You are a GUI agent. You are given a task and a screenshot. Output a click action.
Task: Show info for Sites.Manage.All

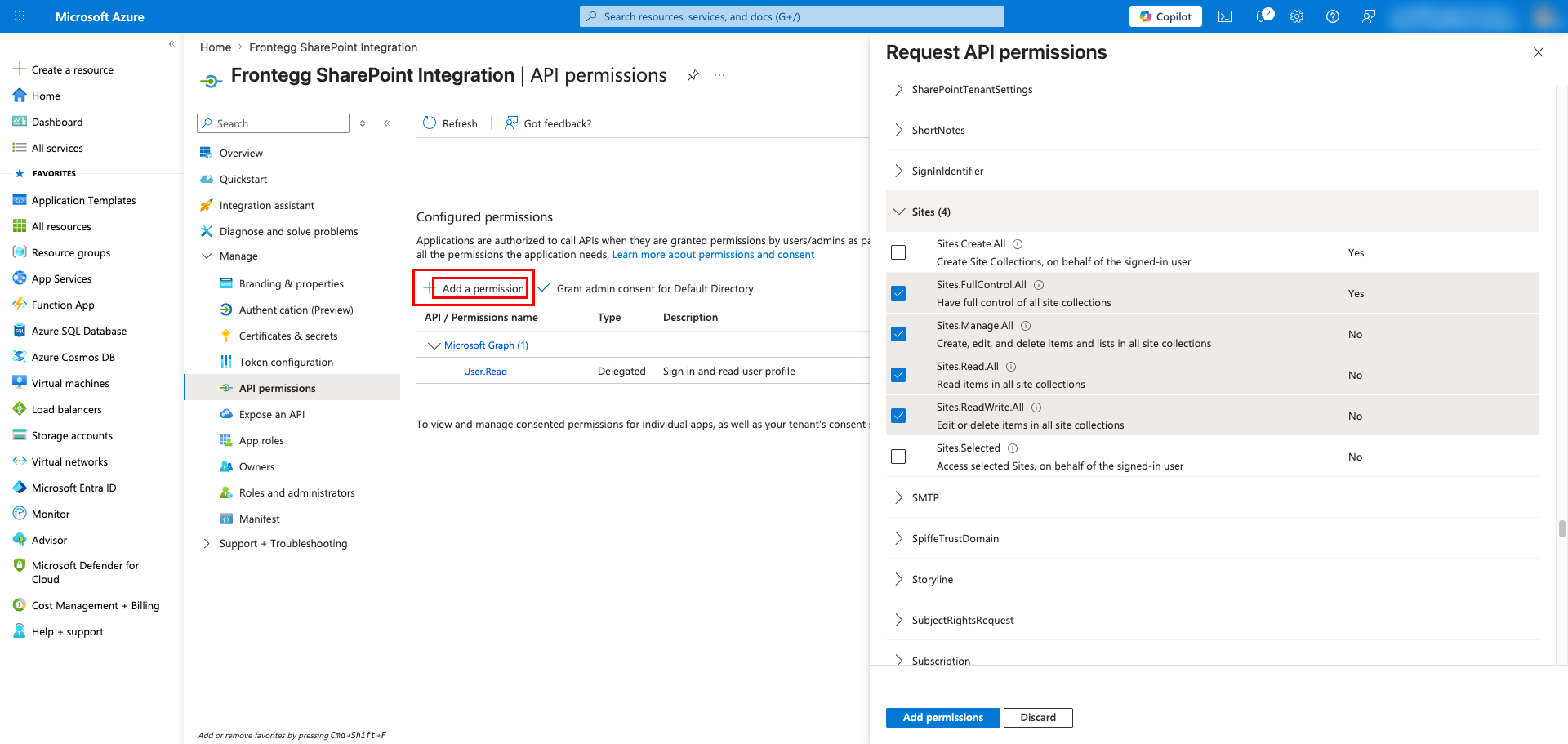[1026, 326]
